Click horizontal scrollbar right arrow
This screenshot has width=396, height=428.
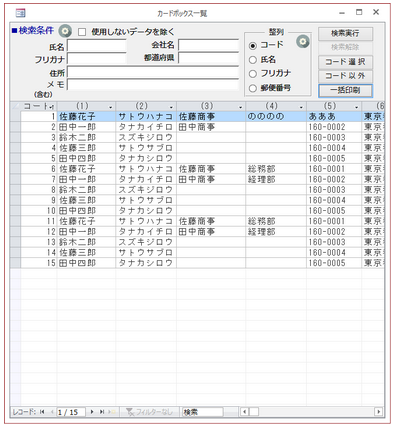(378, 412)
